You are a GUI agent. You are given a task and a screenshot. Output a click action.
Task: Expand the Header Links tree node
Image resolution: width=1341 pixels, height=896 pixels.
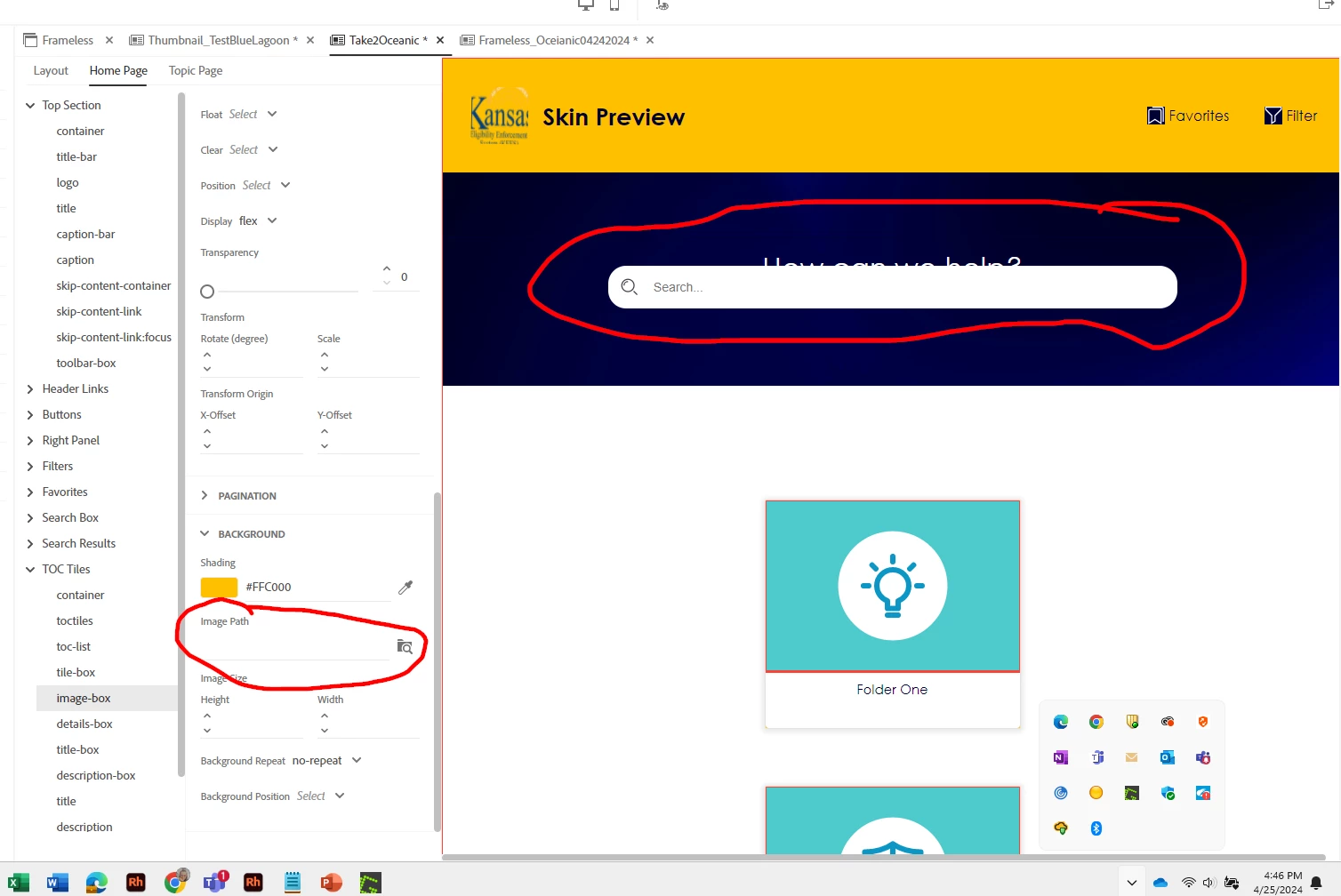click(30, 388)
